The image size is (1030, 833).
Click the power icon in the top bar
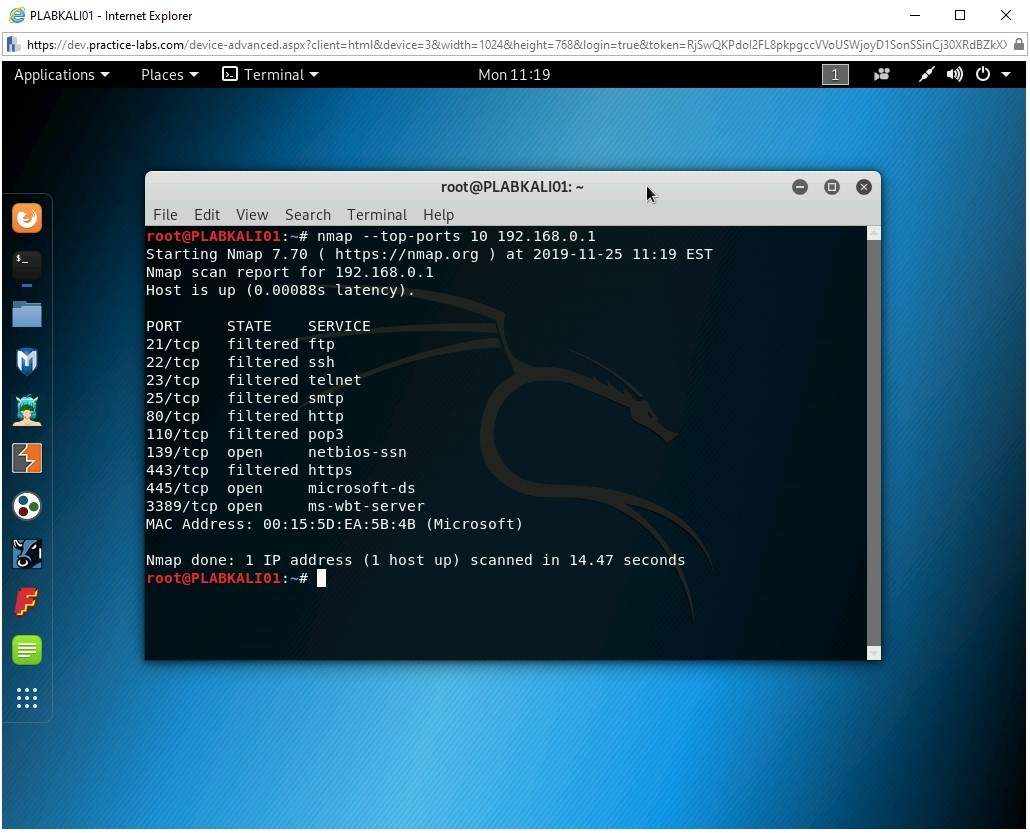point(981,74)
